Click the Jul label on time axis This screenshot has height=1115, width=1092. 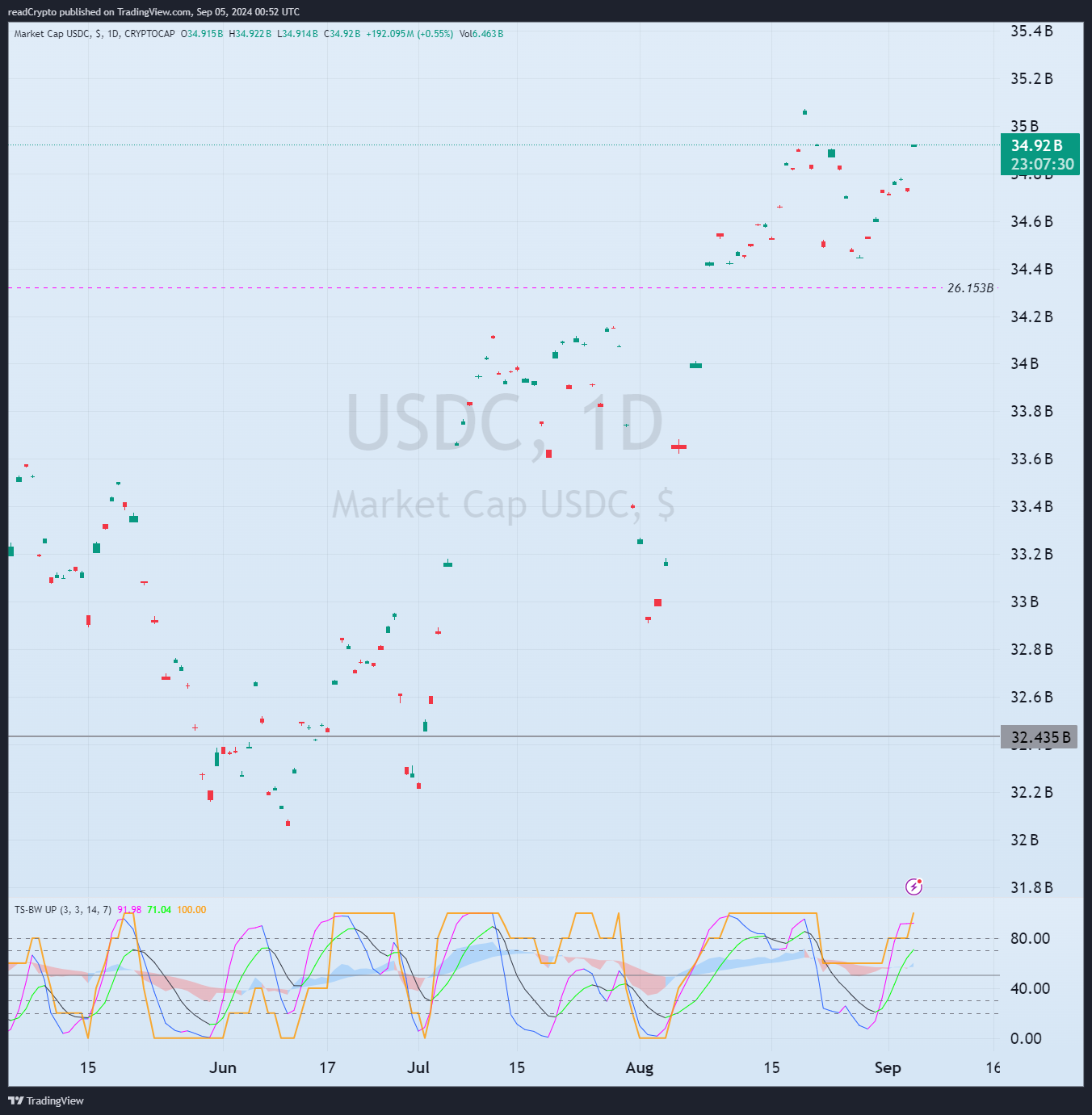point(418,1068)
